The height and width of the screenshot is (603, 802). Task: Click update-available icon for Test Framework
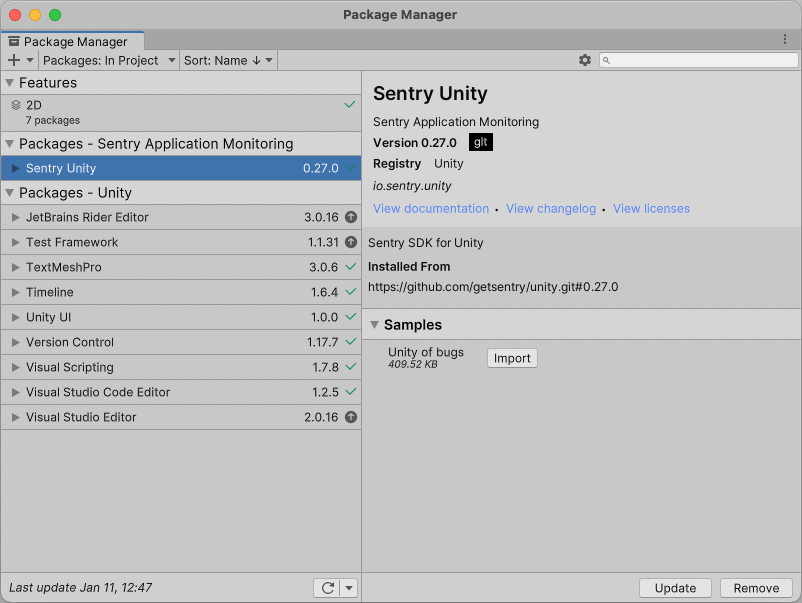click(351, 242)
